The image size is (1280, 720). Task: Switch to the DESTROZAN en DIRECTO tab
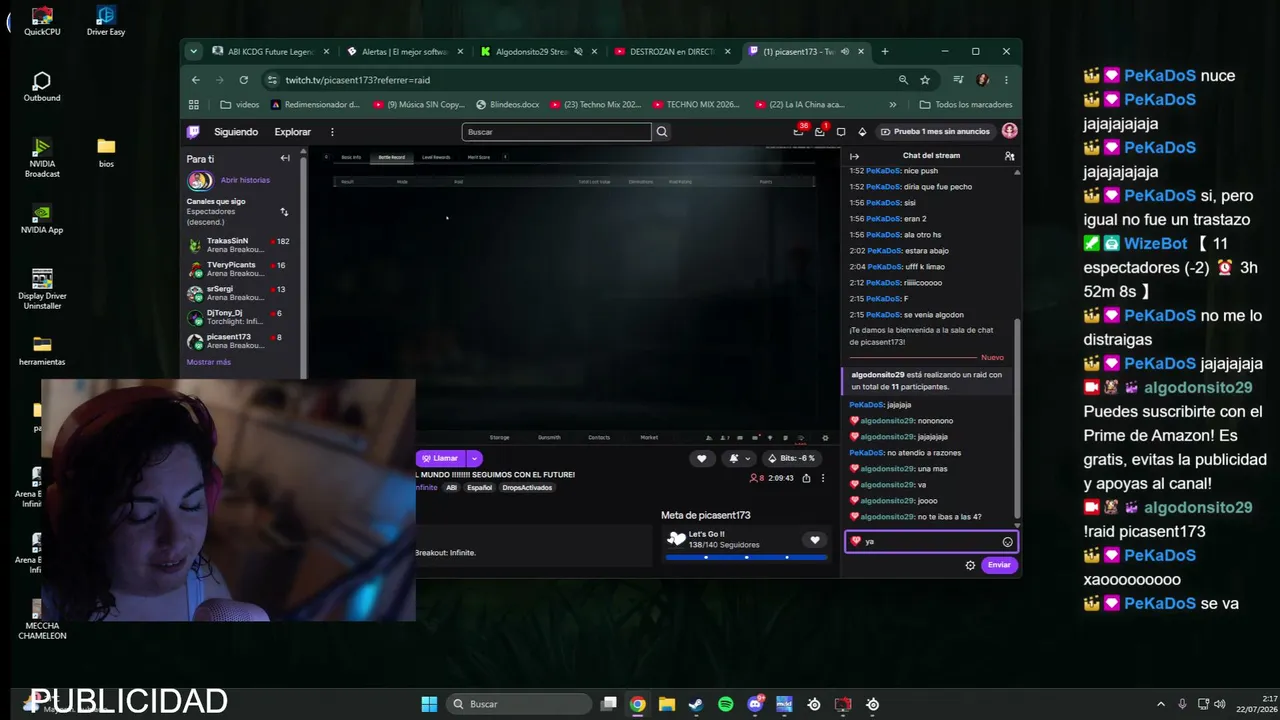coord(672,52)
